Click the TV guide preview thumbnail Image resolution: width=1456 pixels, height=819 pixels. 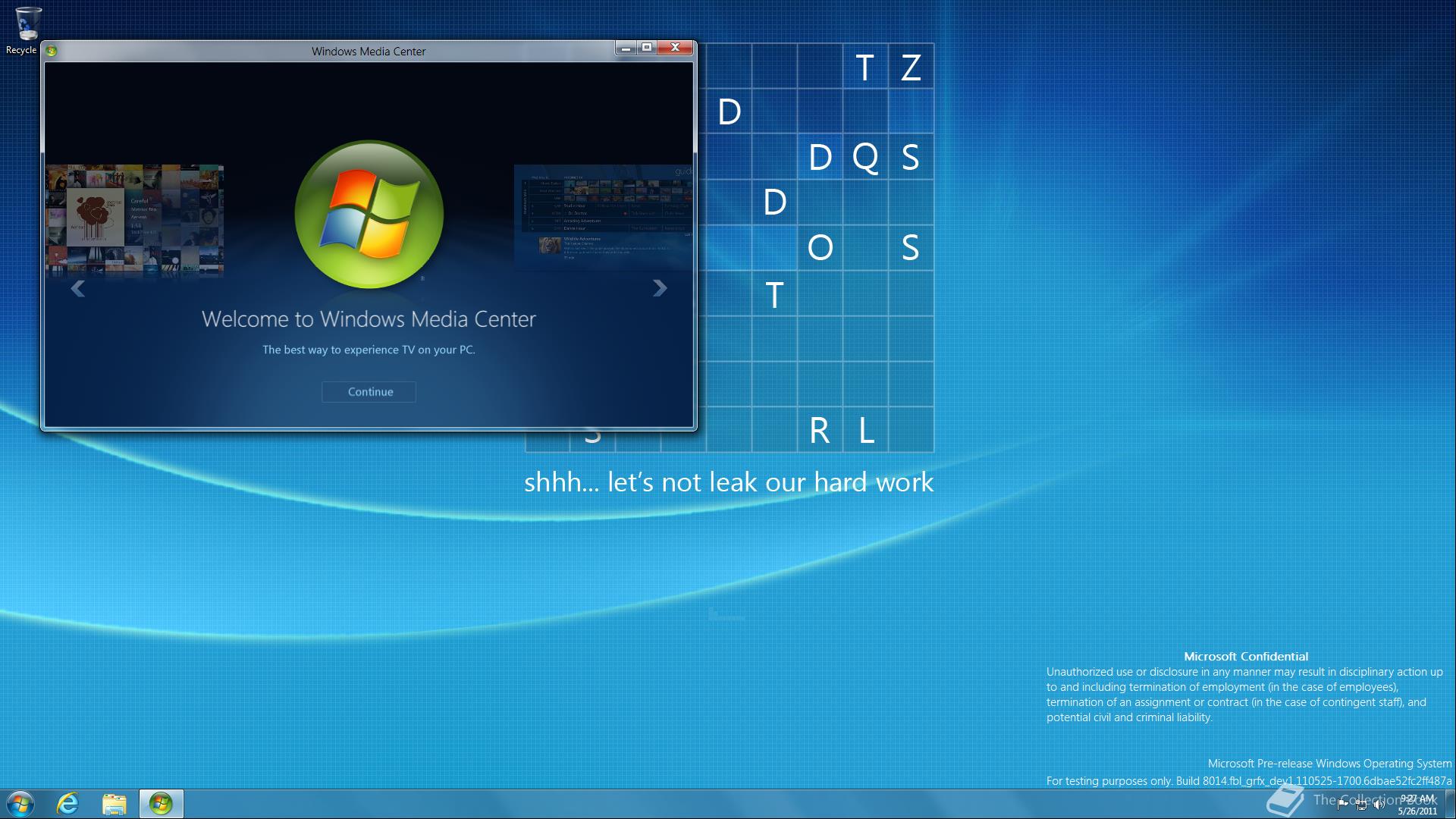pyautogui.click(x=603, y=218)
